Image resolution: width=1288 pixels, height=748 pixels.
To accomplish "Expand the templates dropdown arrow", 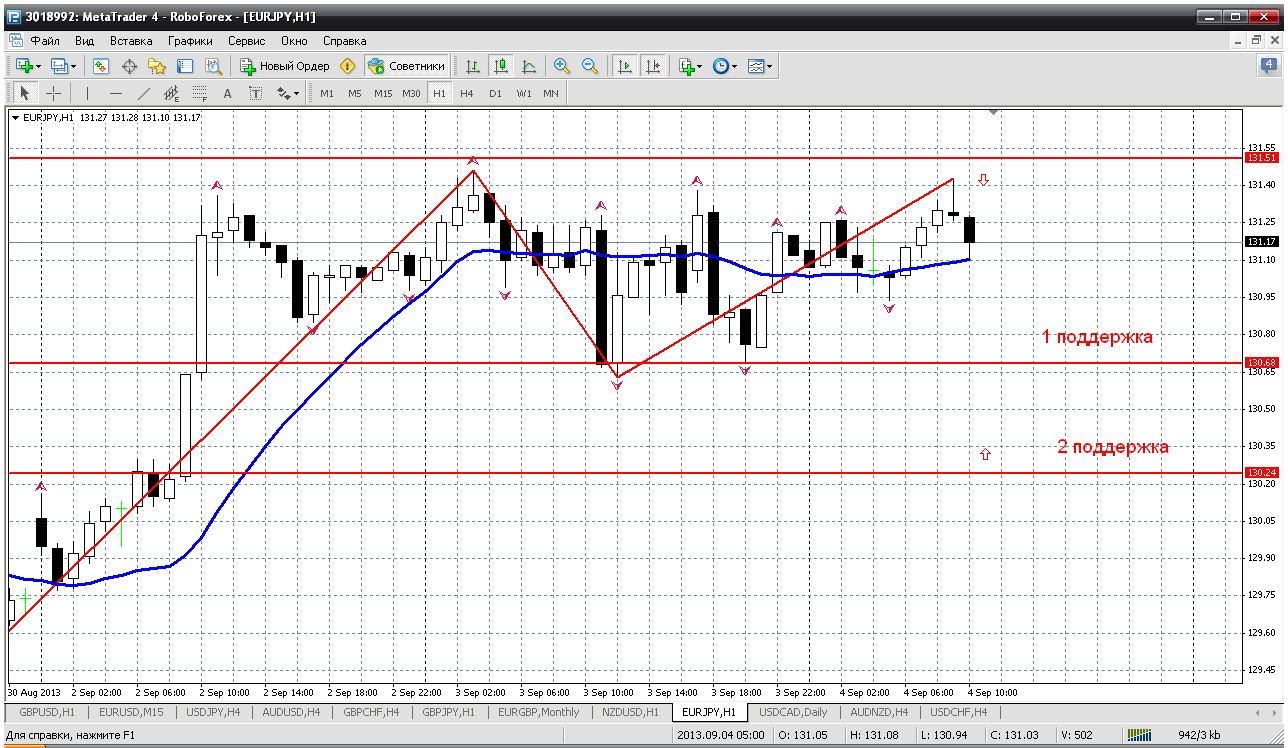I will (769, 66).
